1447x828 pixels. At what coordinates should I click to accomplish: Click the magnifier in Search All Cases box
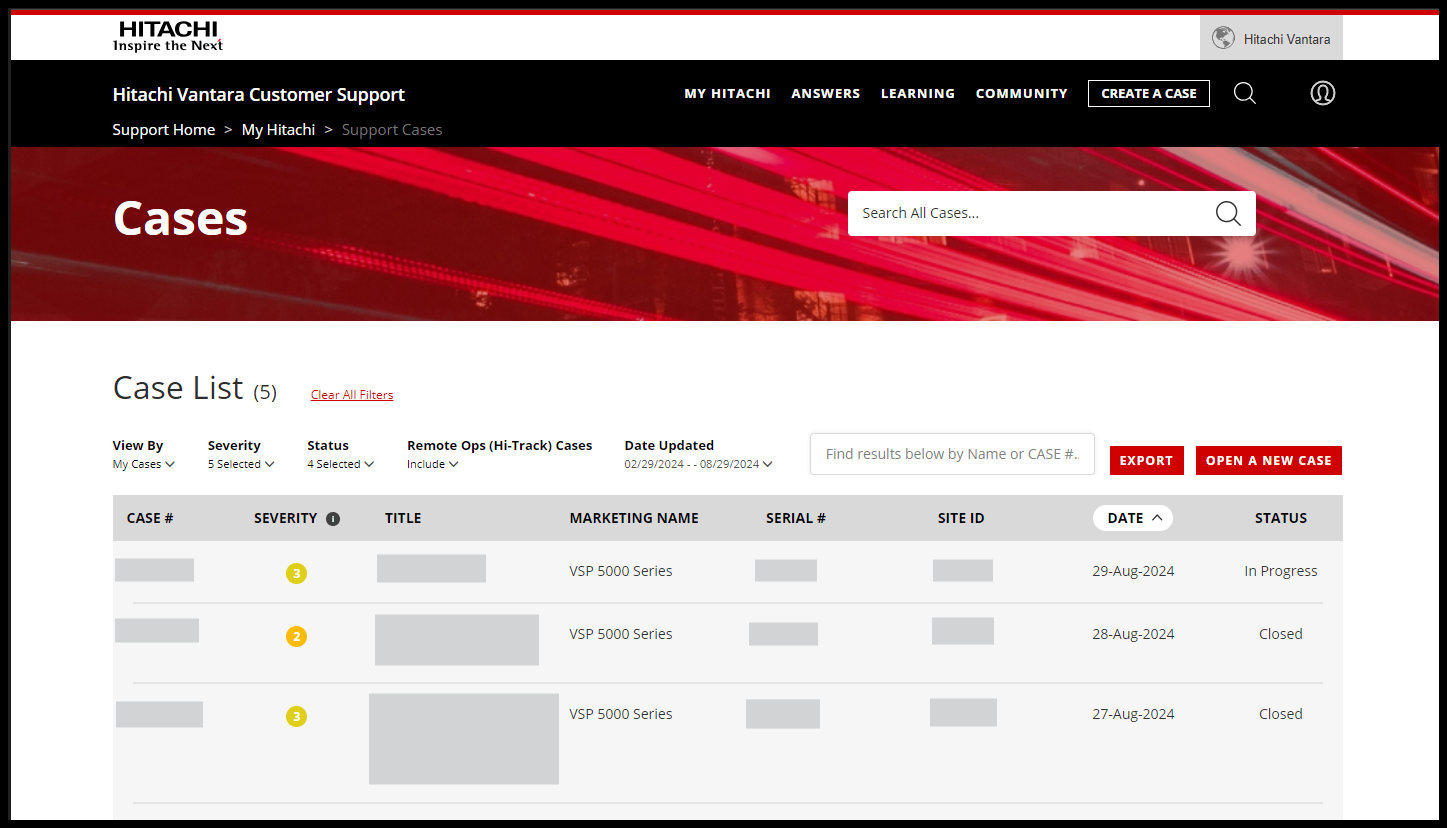point(1228,213)
